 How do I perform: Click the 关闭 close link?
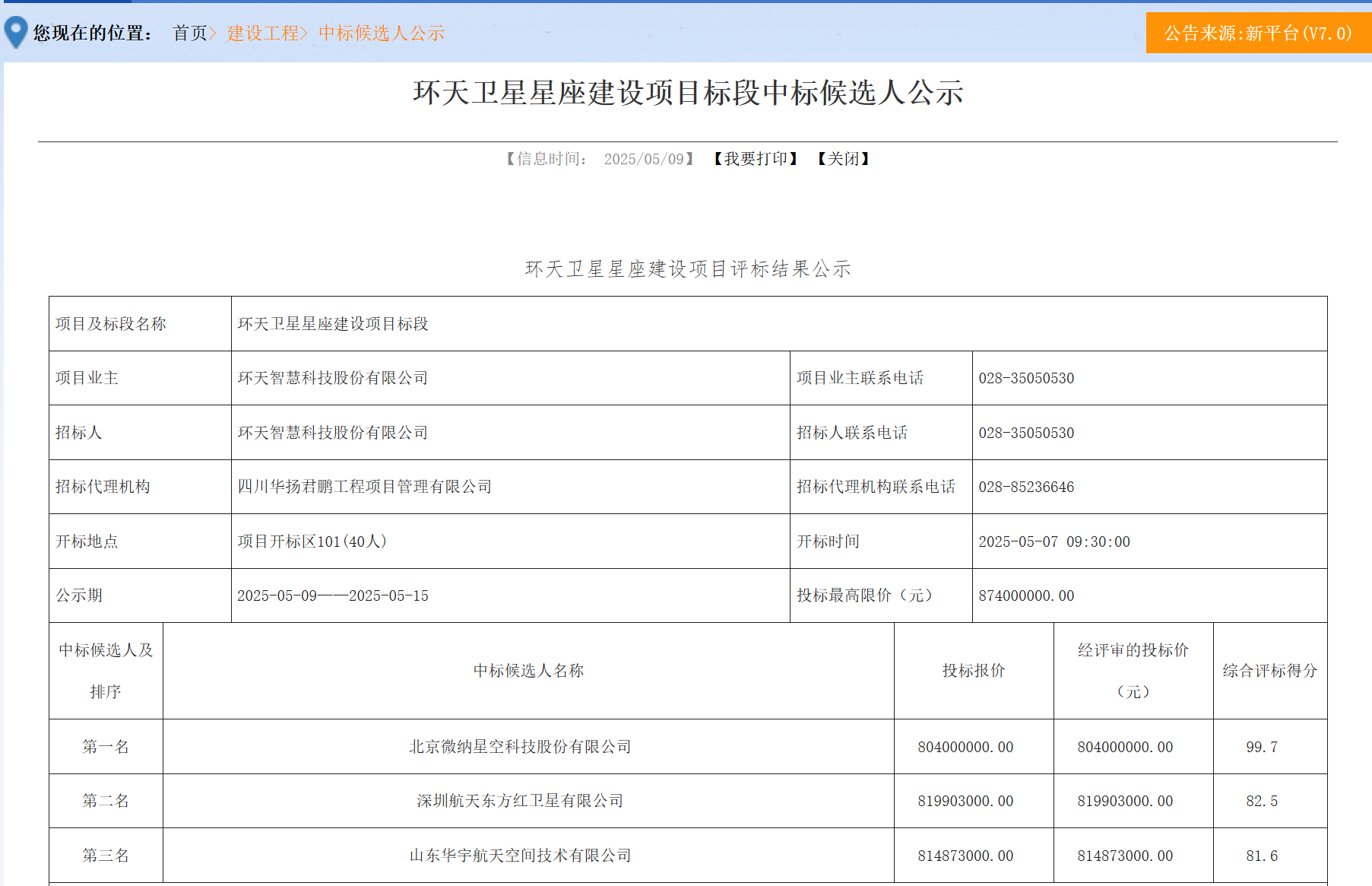[x=843, y=159]
